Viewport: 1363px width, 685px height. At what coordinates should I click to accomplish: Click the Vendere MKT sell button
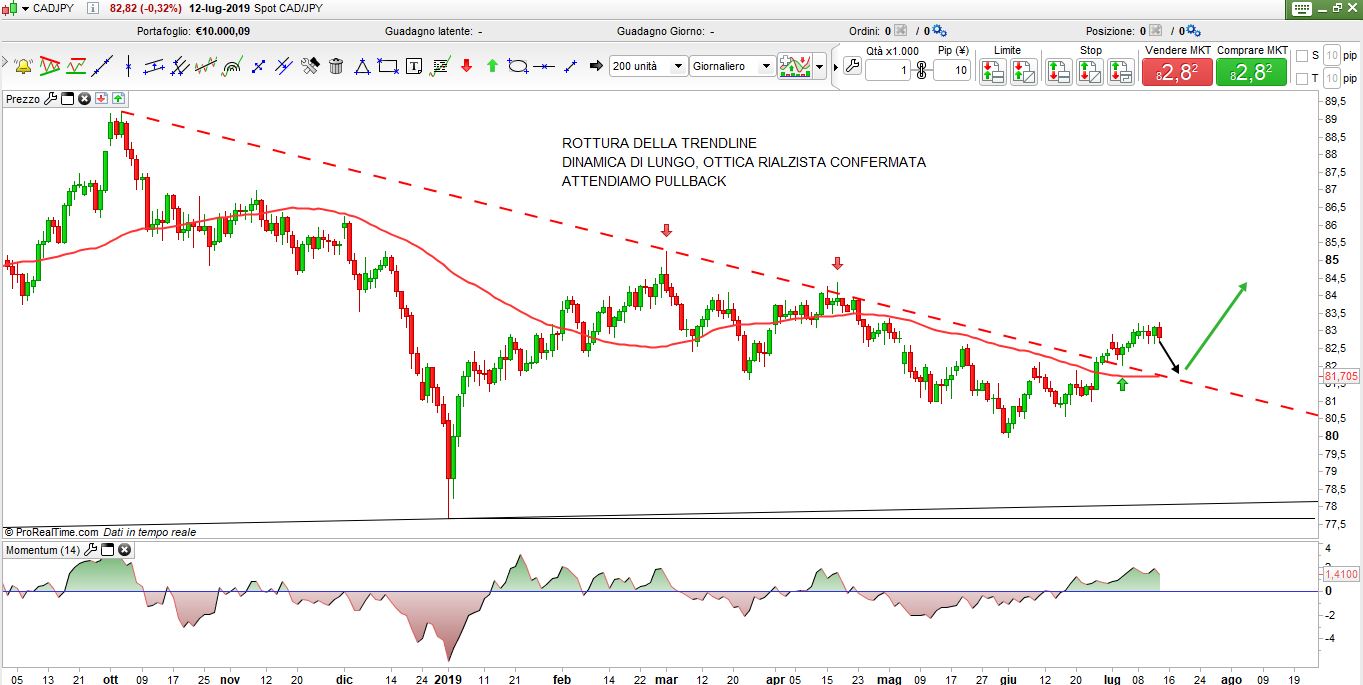pyautogui.click(x=1176, y=71)
